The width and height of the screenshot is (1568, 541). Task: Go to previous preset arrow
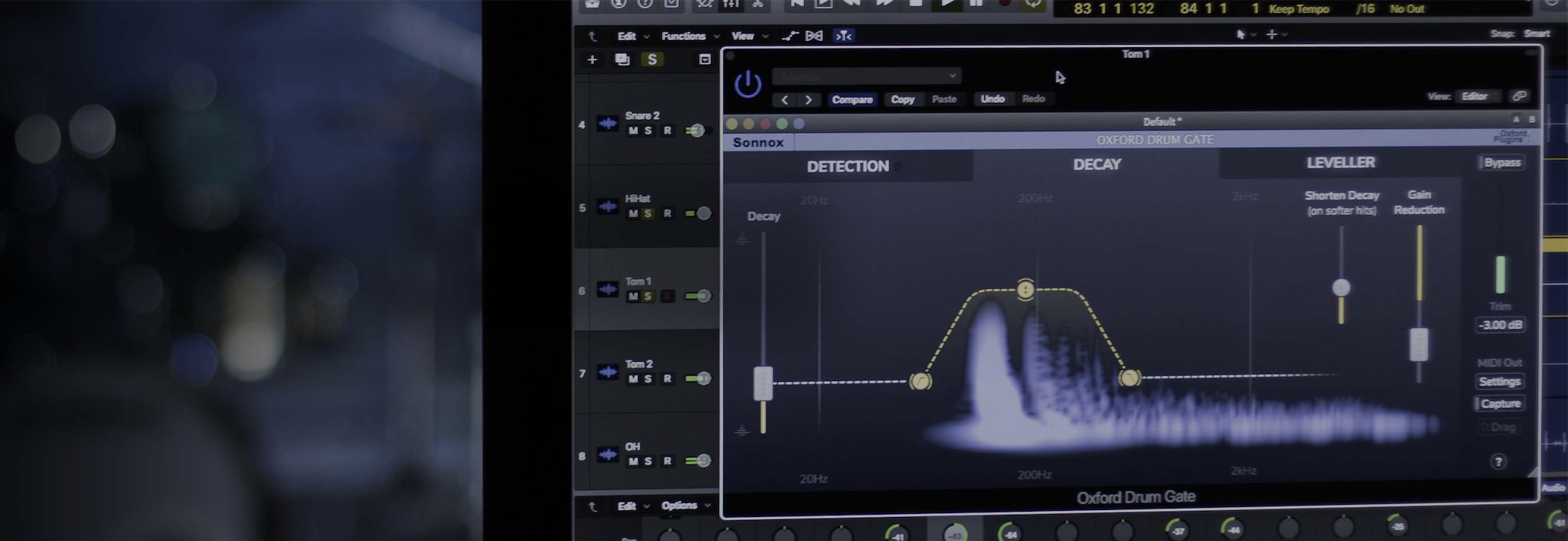(785, 100)
